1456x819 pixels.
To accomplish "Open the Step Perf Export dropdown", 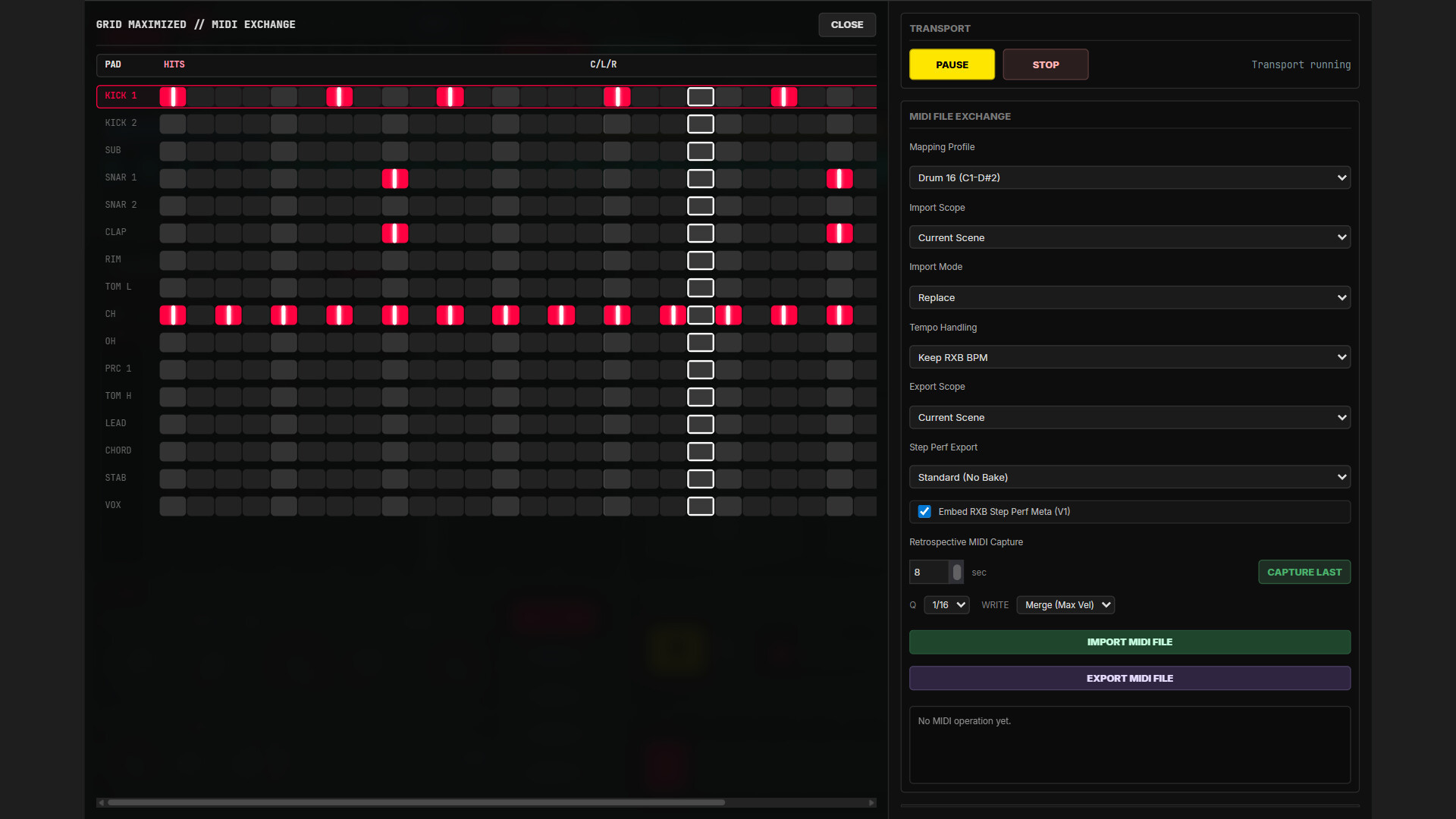I will click(x=1129, y=477).
